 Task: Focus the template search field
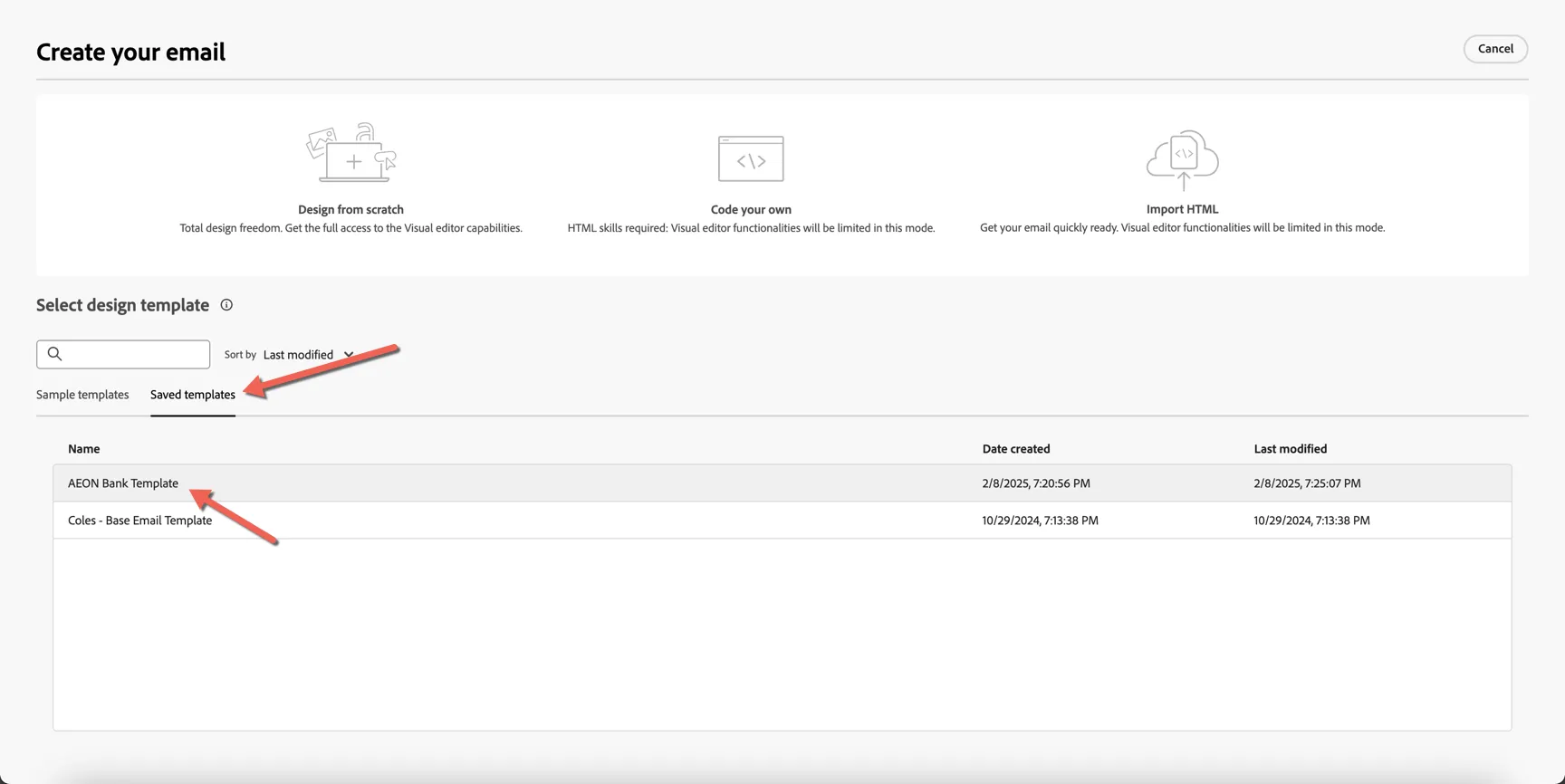pyautogui.click(x=123, y=354)
